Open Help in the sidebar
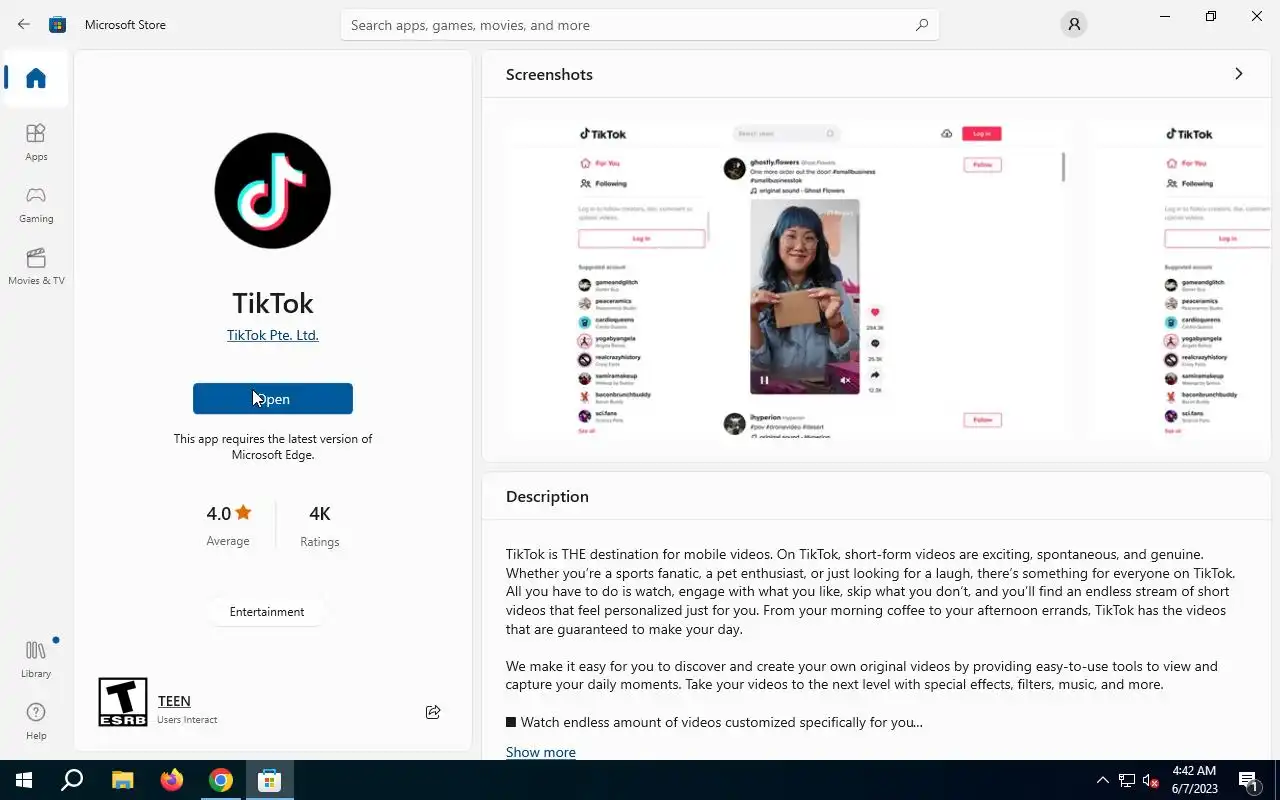 point(36,721)
